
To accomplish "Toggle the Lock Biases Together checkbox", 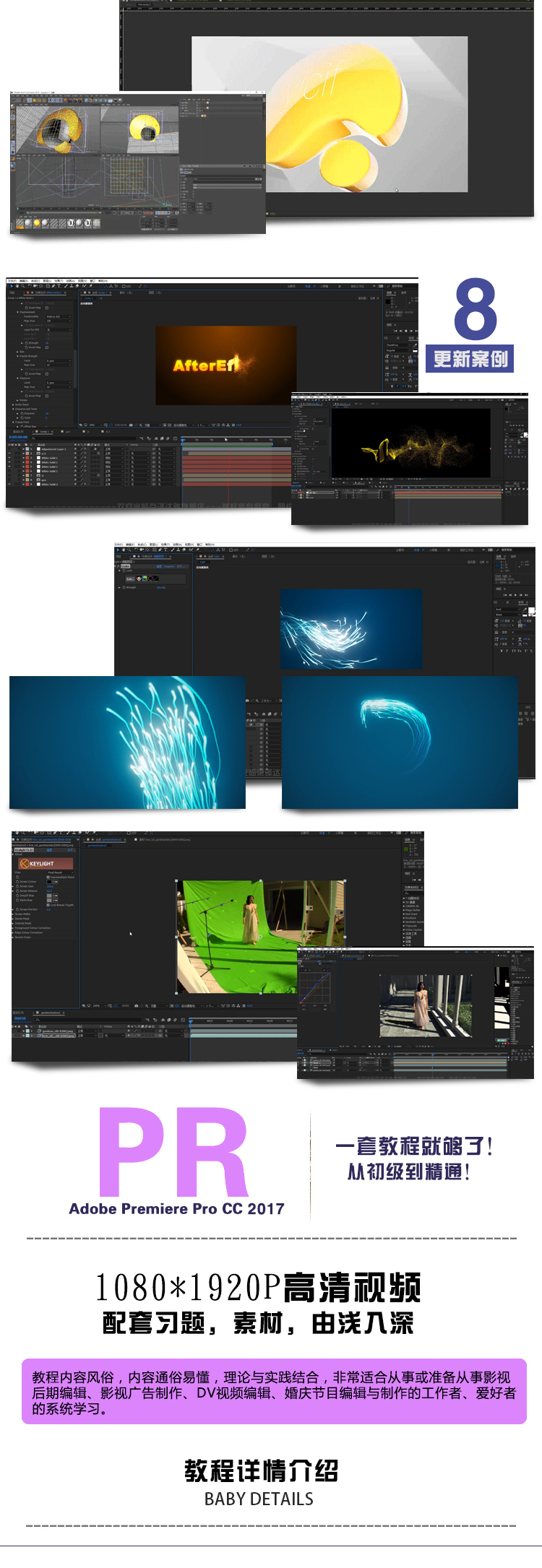I will click(48, 905).
